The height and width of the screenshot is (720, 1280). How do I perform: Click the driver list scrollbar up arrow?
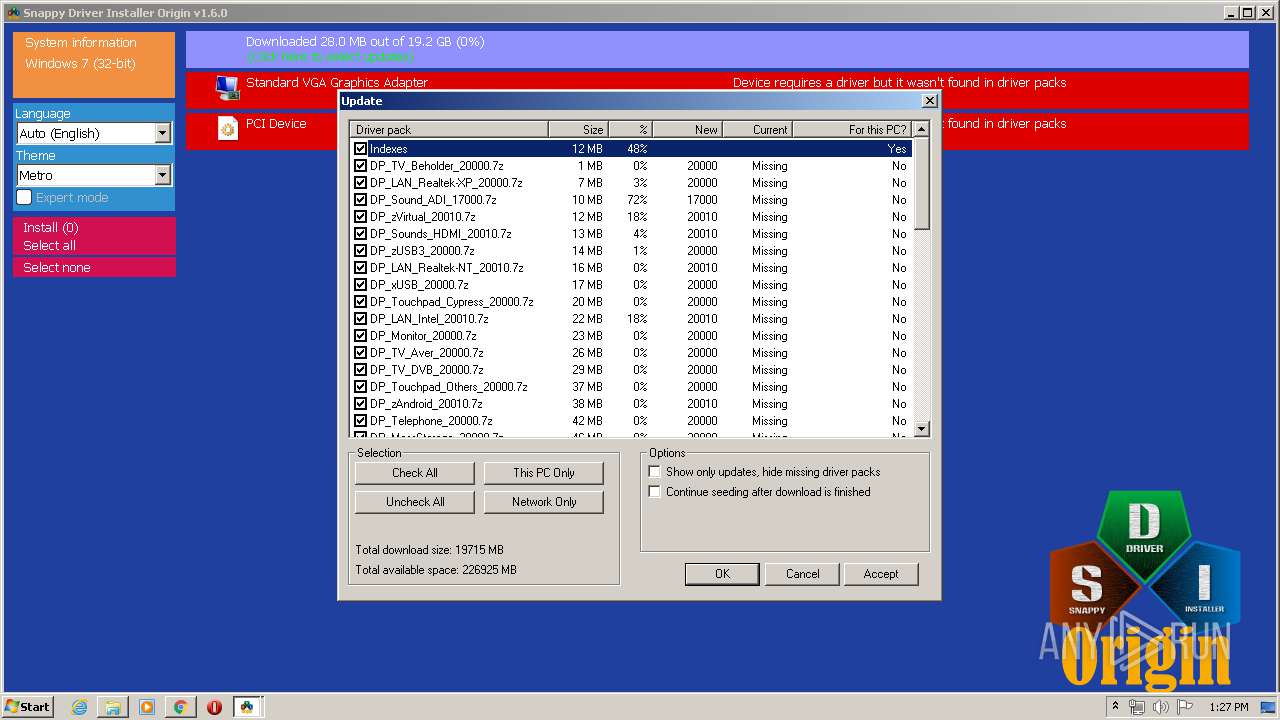pyautogui.click(x=922, y=128)
